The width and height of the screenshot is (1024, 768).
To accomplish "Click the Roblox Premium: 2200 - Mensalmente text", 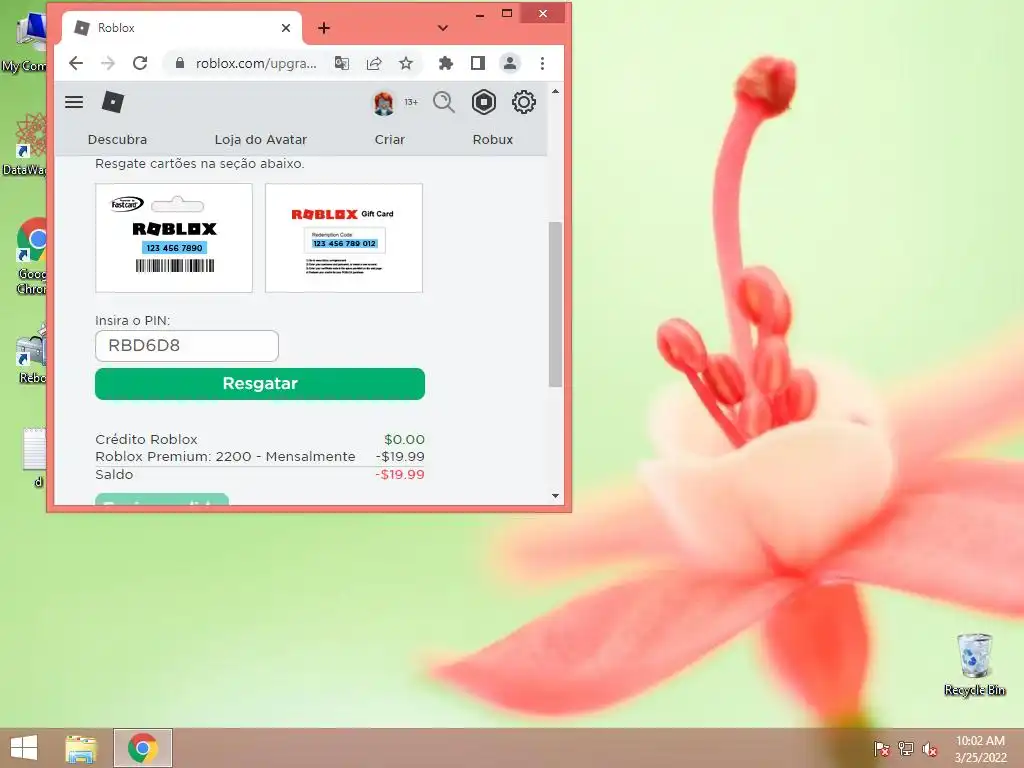I will point(225,456).
